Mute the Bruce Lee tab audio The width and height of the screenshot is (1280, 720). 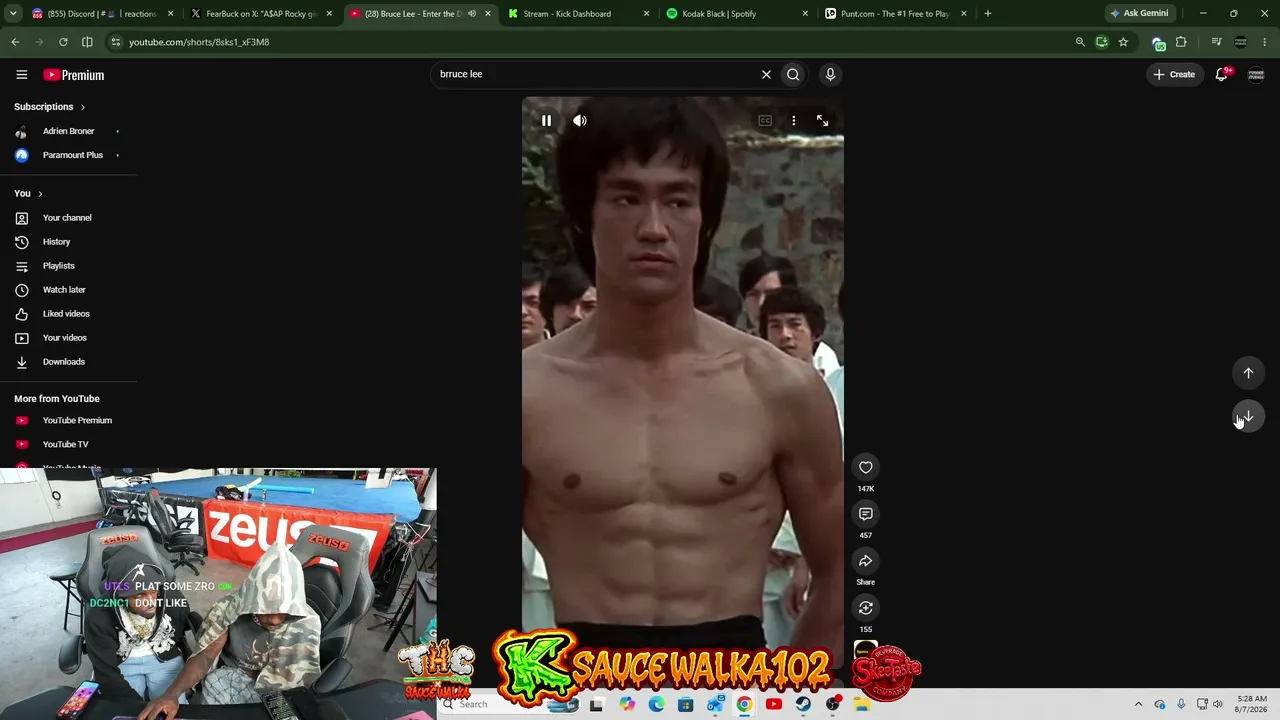tap(472, 14)
